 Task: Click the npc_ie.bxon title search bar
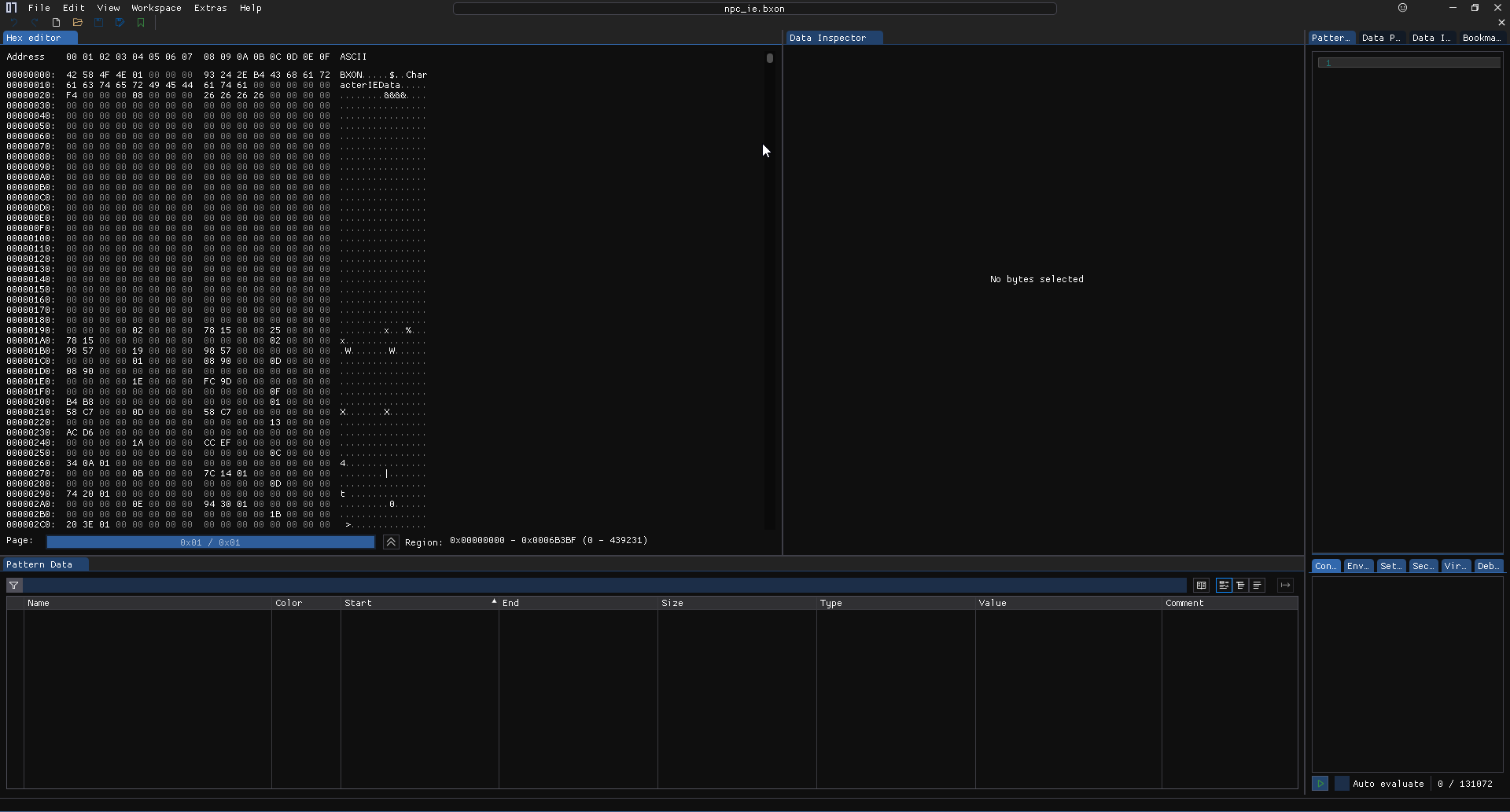tap(754, 9)
